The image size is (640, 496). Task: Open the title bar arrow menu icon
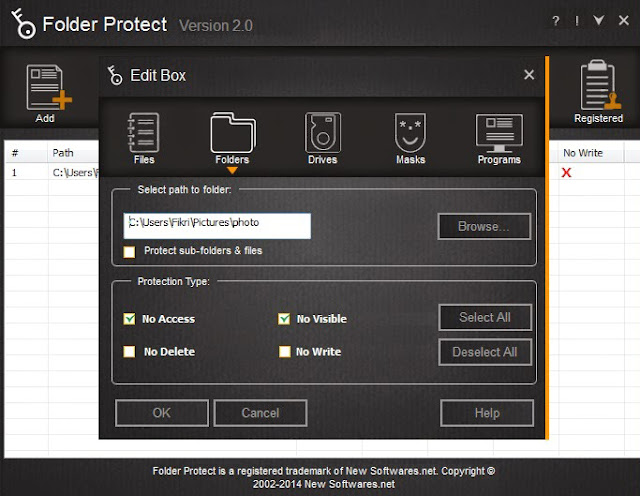point(599,20)
